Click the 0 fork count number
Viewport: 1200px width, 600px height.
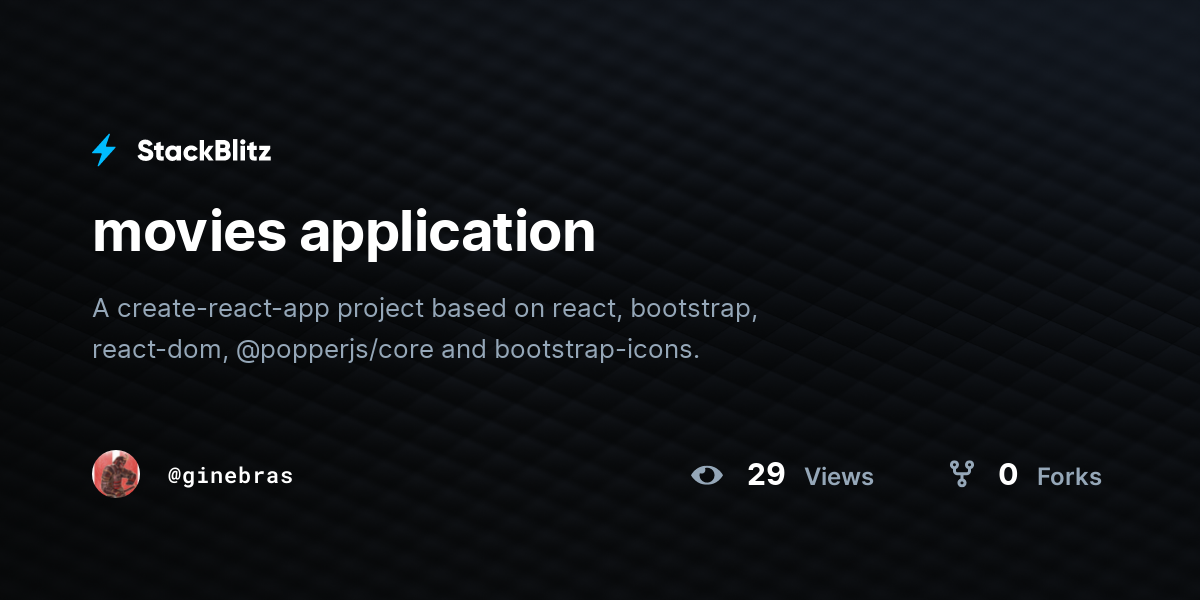click(1009, 476)
